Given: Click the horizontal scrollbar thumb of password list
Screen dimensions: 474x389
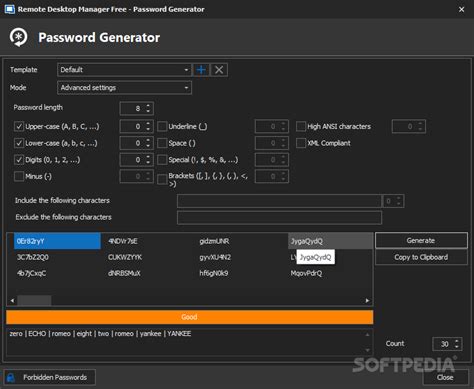Looking at the screenshot, I should pyautogui.click(x=34, y=300).
